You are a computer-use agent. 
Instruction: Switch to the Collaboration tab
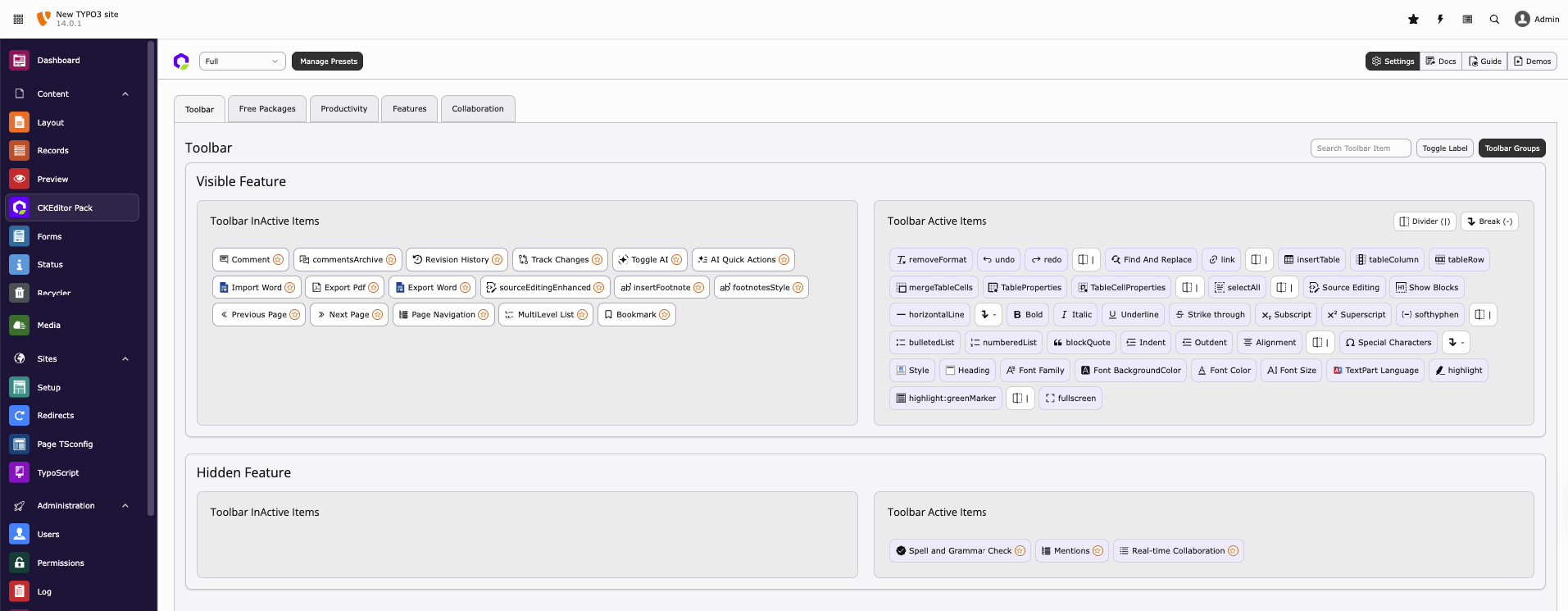click(x=477, y=109)
